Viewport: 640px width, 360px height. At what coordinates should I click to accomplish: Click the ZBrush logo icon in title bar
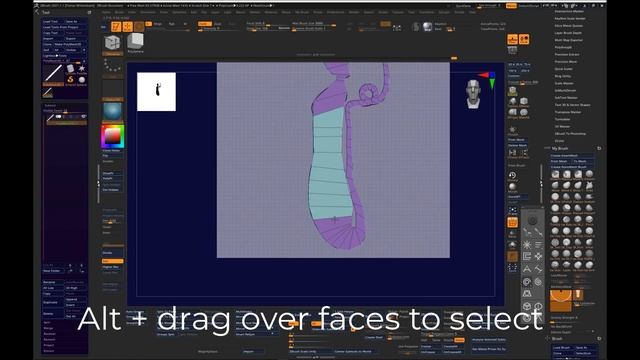coord(36,6)
